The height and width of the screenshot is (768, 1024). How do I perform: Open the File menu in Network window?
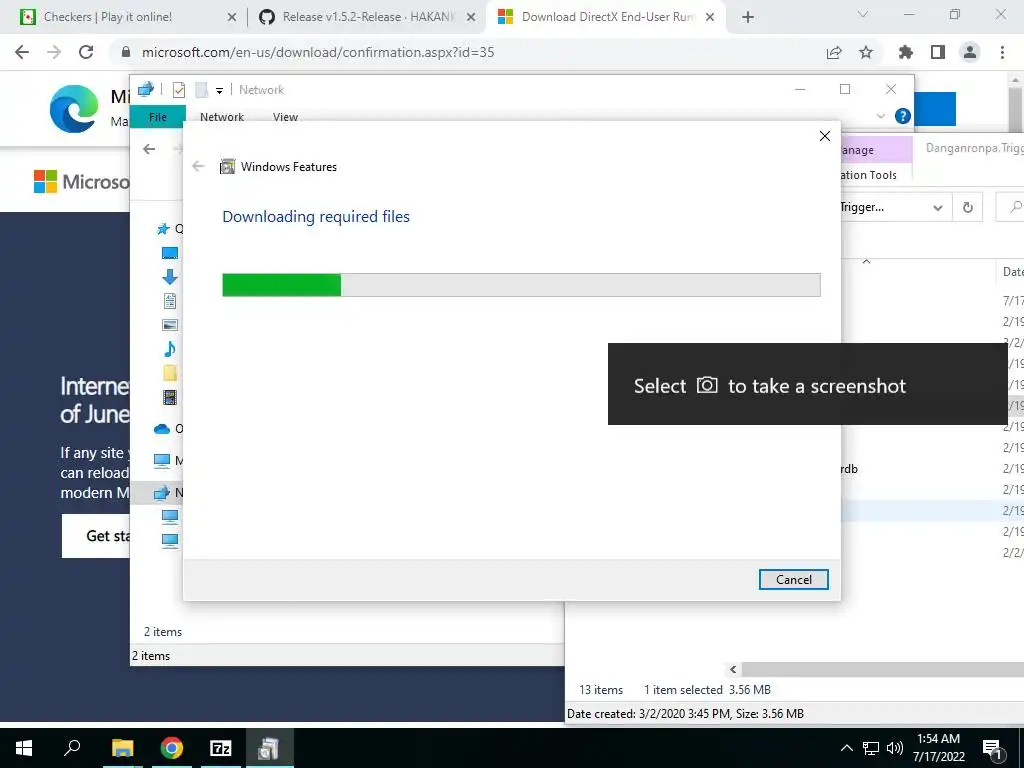point(157,117)
